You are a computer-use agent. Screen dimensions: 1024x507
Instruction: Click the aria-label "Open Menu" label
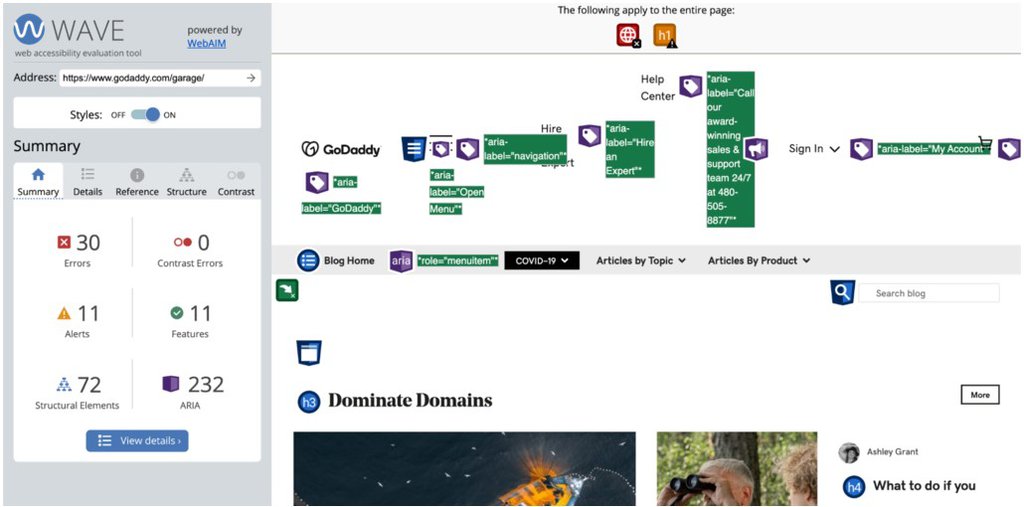coord(456,192)
